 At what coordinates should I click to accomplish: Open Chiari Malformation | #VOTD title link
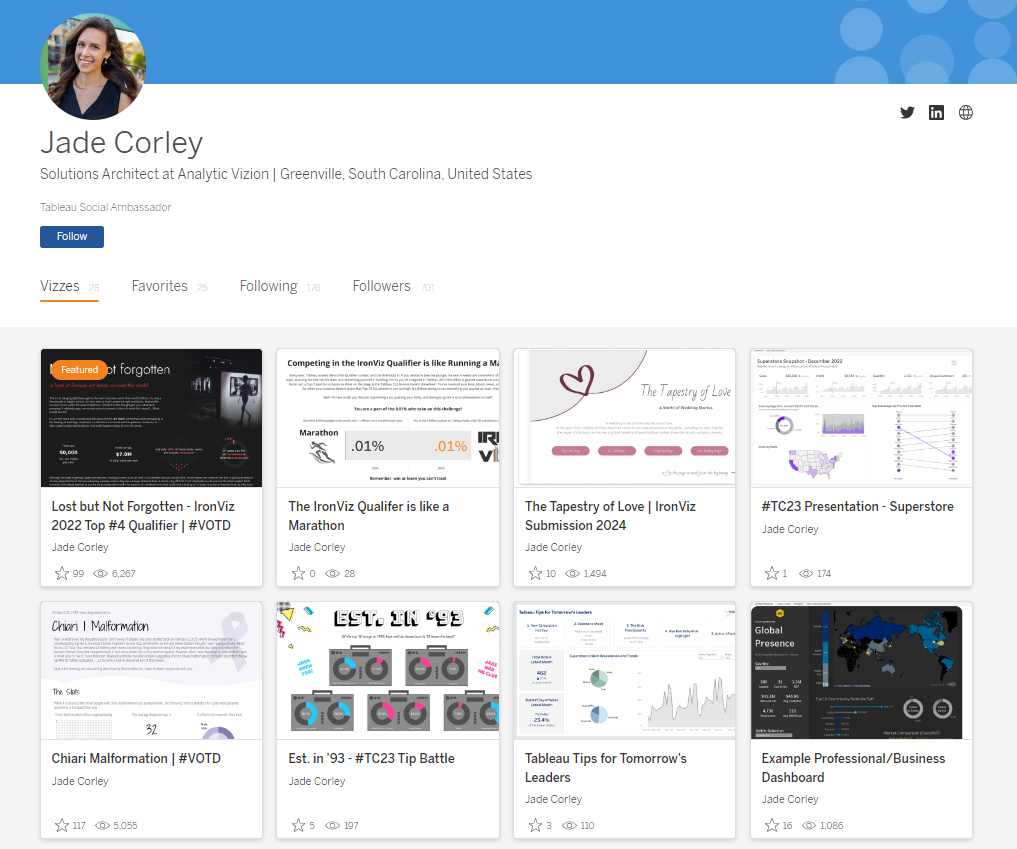pos(136,758)
